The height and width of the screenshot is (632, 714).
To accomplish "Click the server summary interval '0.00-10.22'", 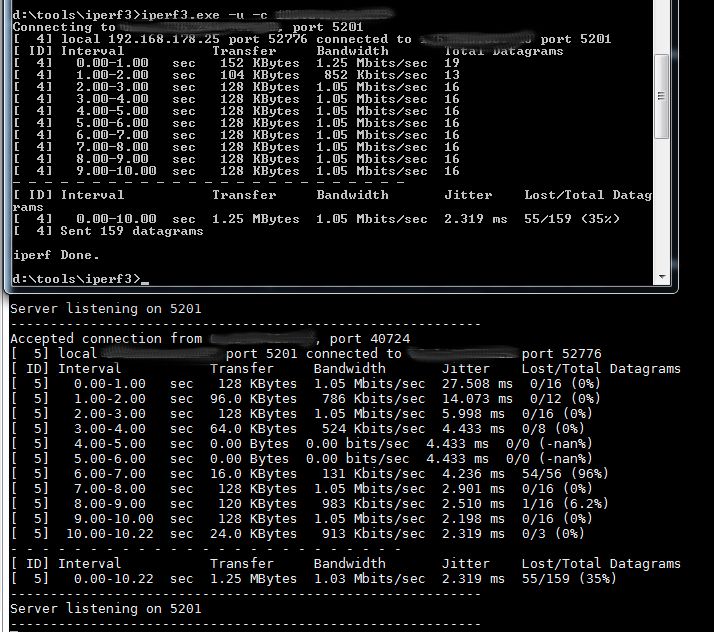I will (114, 579).
